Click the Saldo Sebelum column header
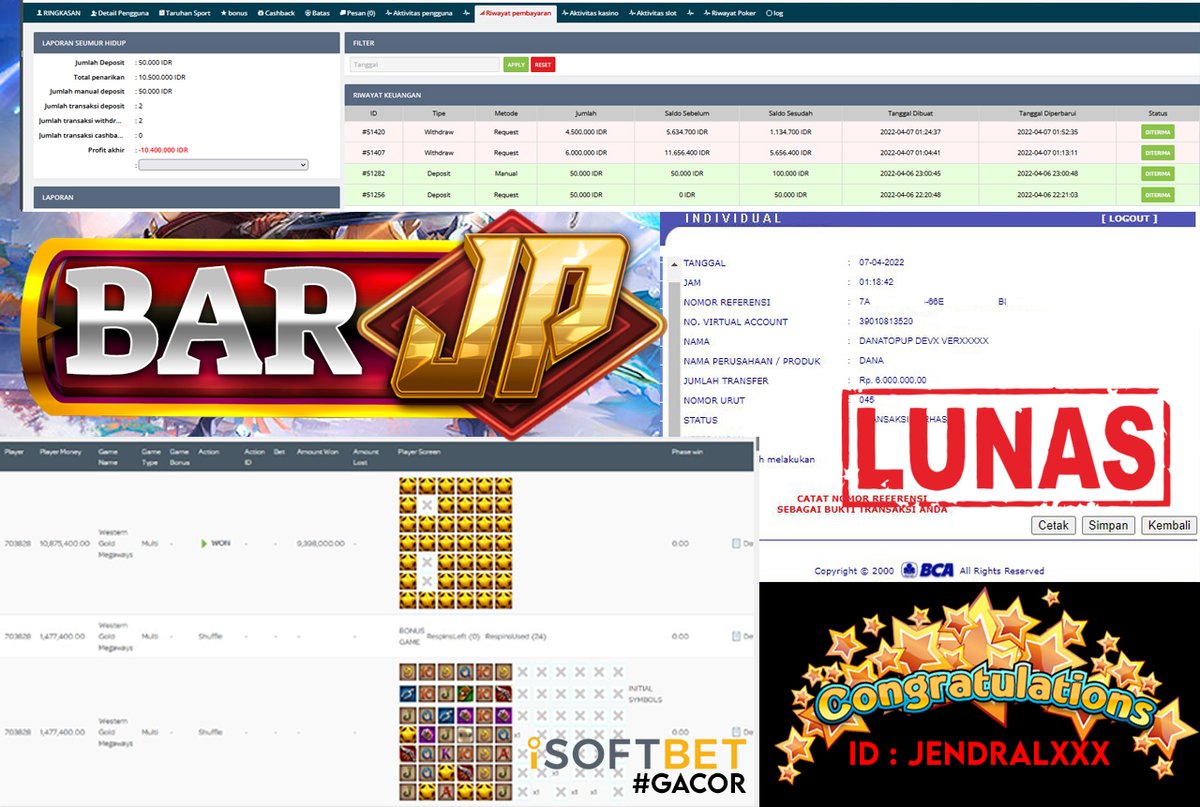Viewport: 1200px width, 807px height. (x=686, y=113)
